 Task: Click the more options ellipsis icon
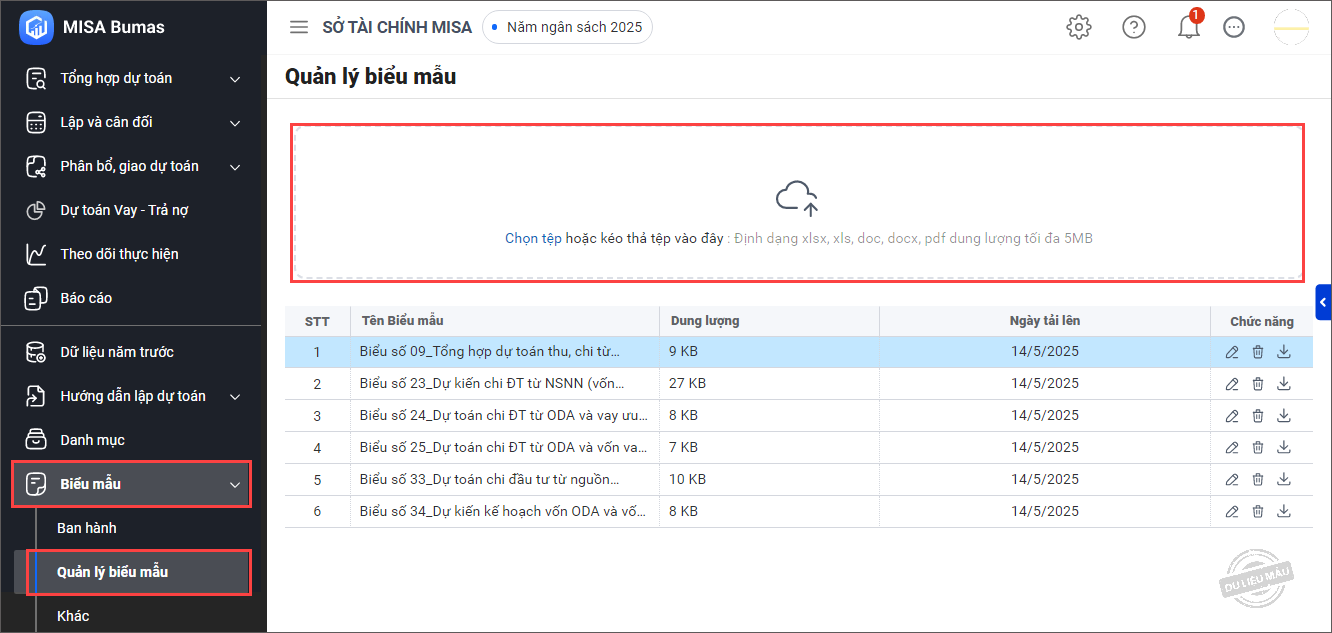pos(1234,27)
